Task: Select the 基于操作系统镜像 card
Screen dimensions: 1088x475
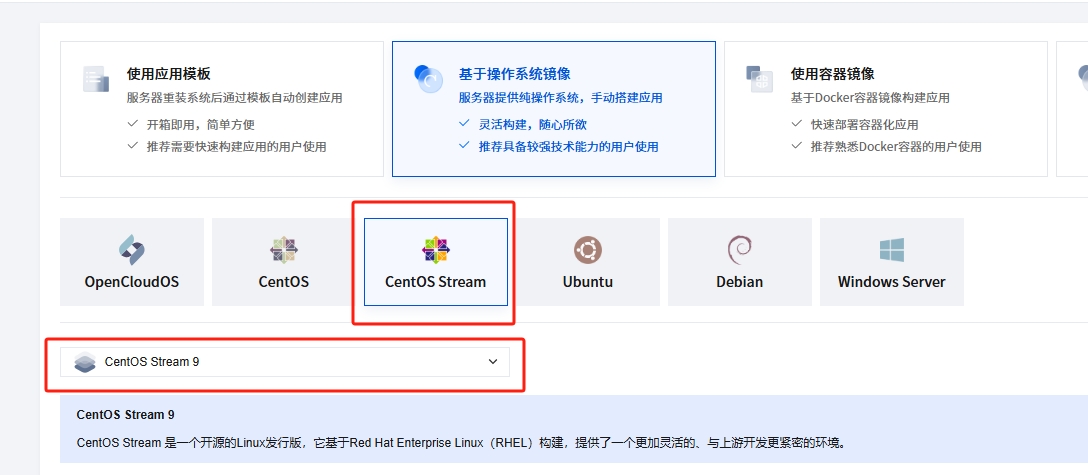Action: coord(554,109)
